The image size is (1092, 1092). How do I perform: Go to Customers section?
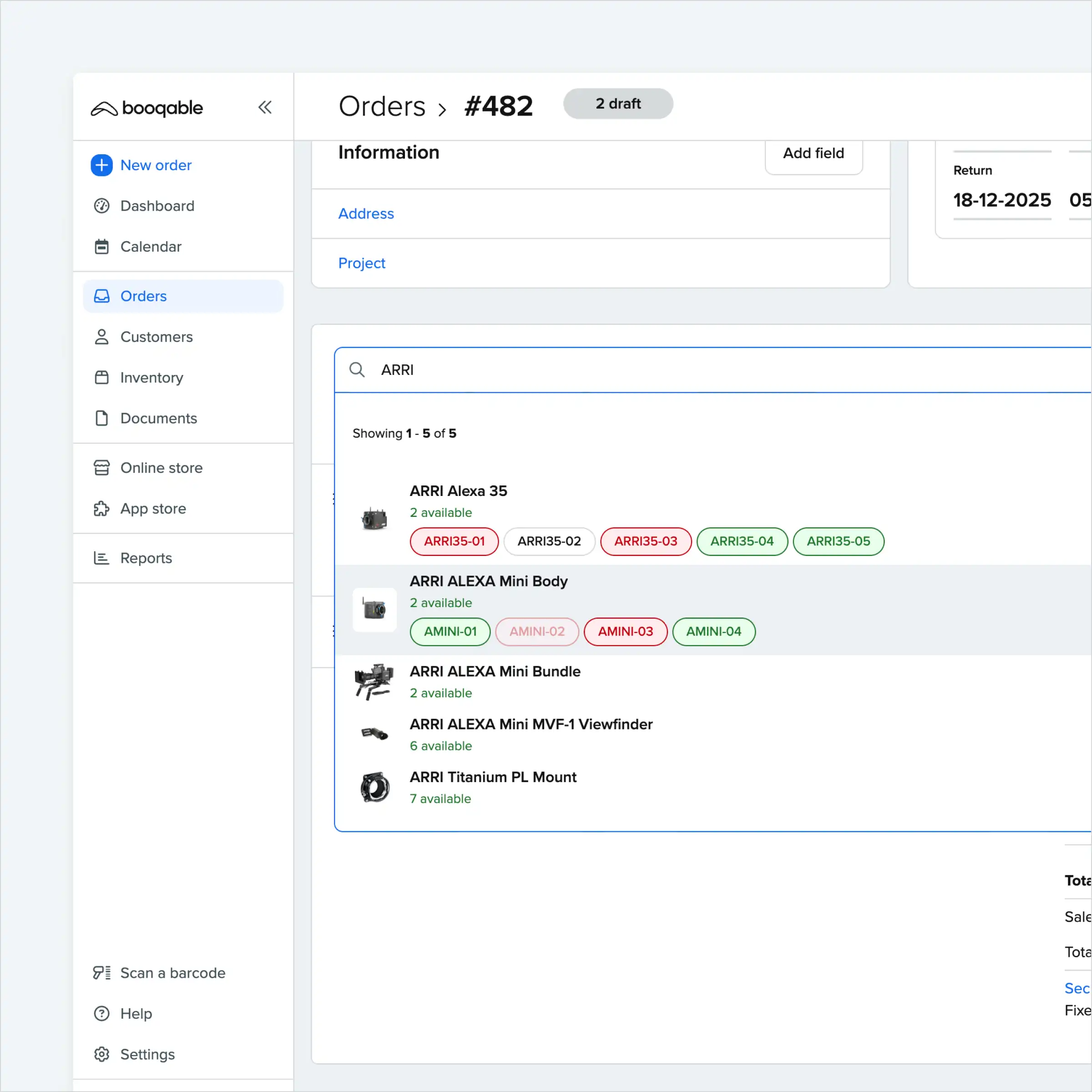tap(156, 337)
